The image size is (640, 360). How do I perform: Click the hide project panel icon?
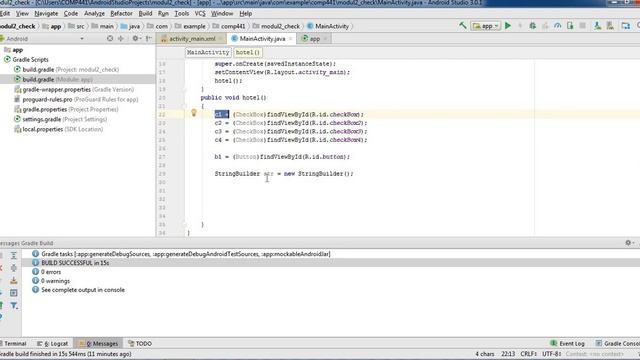pyautogui.click(x=149, y=38)
